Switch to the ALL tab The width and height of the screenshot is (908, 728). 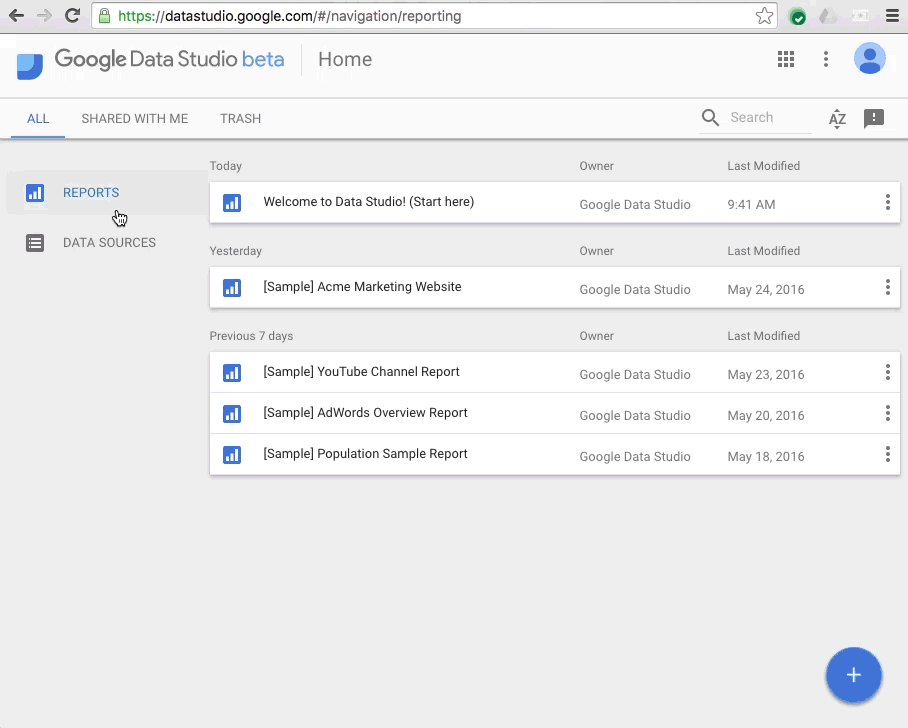38,119
